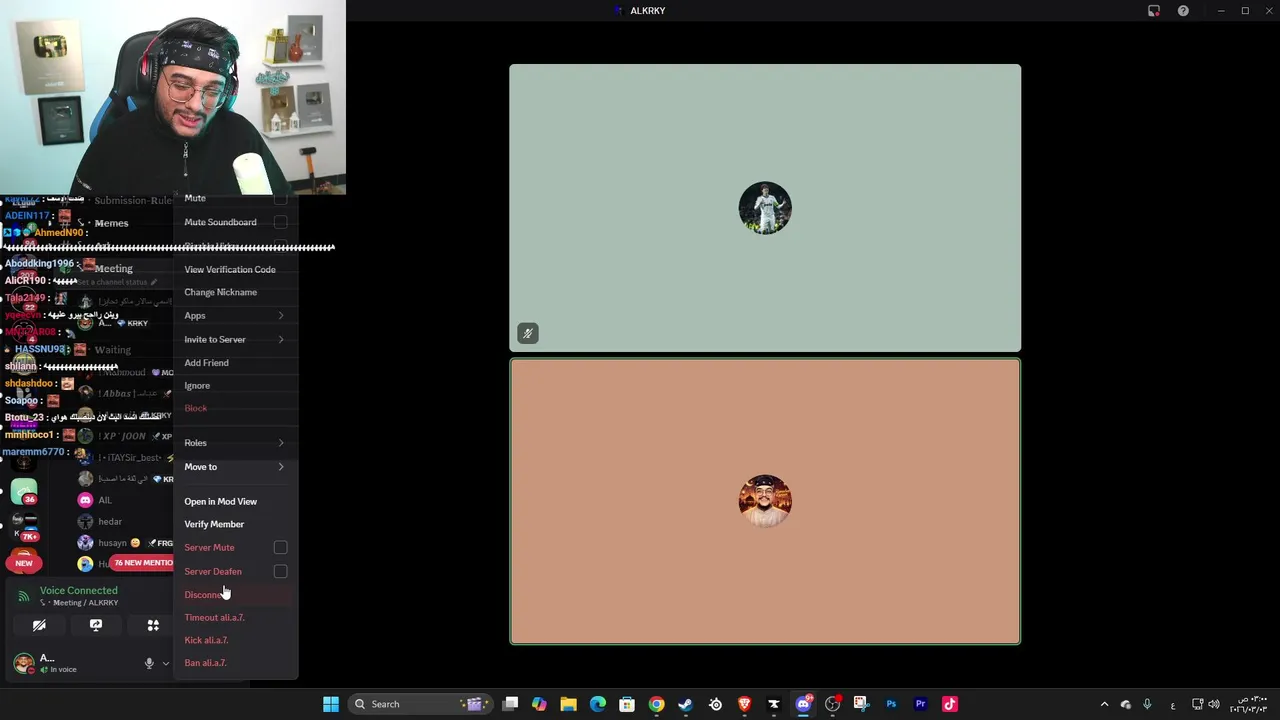This screenshot has height=720, width=1280.
Task: Show hidden icons in system tray
Action: (x=1104, y=704)
